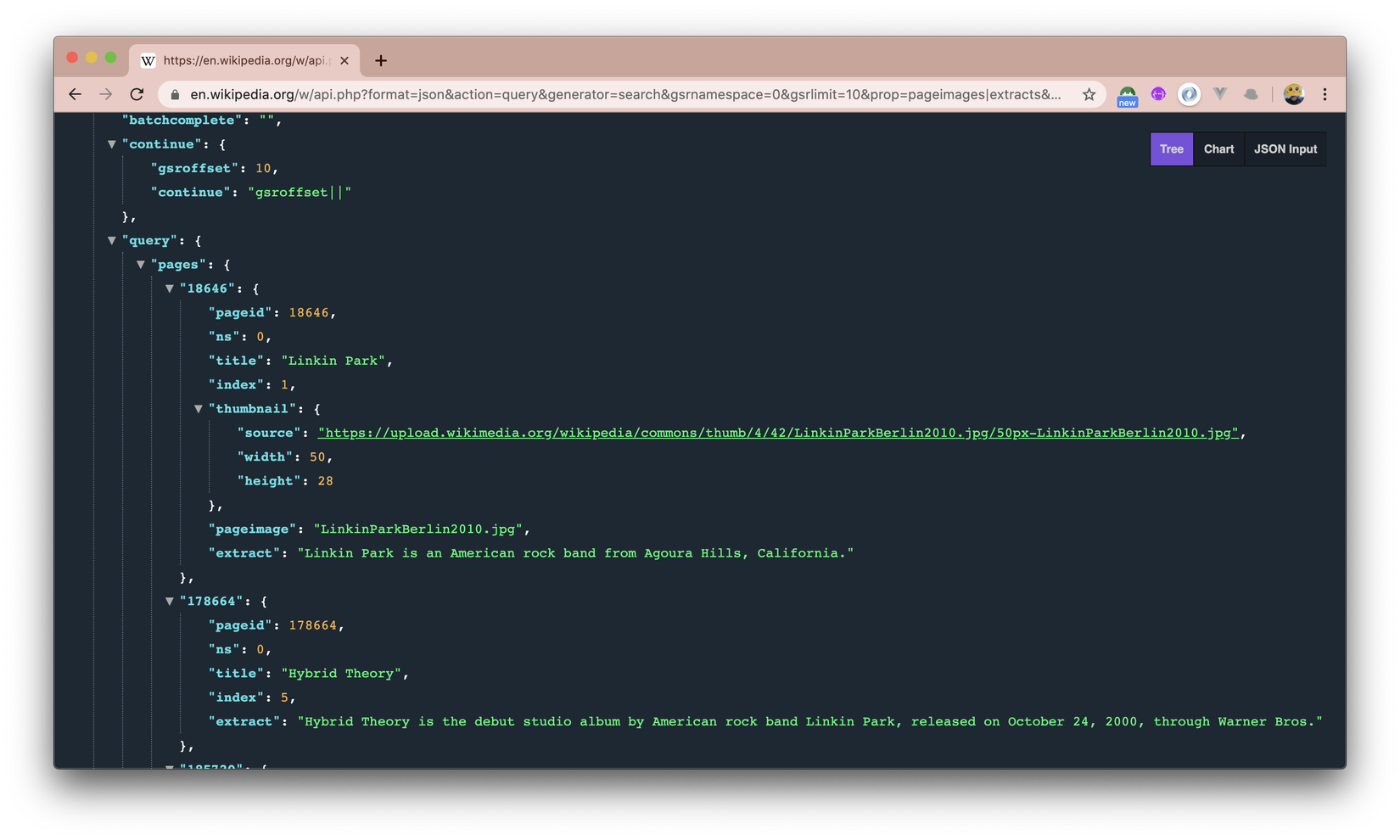Click the Hybrid Theory extract text
This screenshot has width=1400, height=840.
tap(809, 722)
